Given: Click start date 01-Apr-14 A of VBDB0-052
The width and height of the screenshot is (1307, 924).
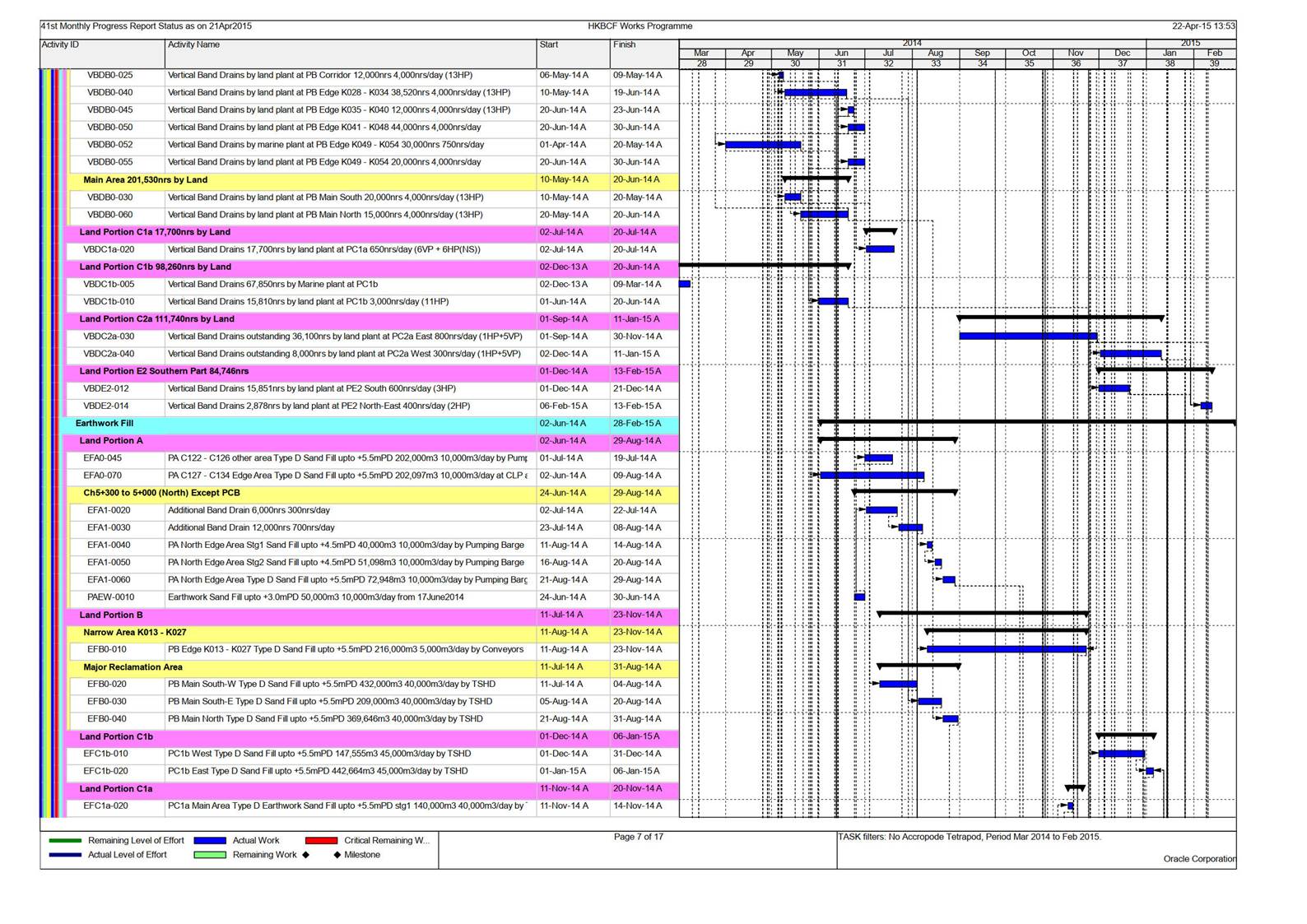Looking at the screenshot, I should (563, 145).
